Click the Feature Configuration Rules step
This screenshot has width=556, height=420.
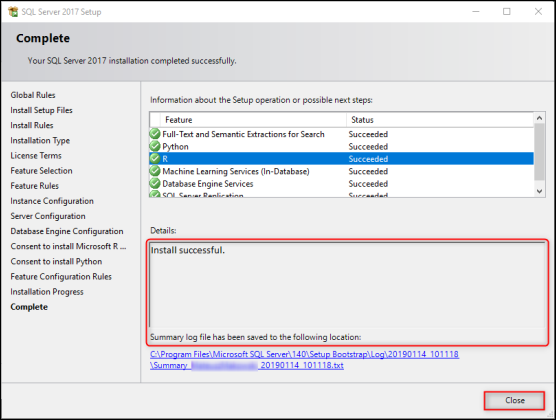pyautogui.click(x=61, y=277)
